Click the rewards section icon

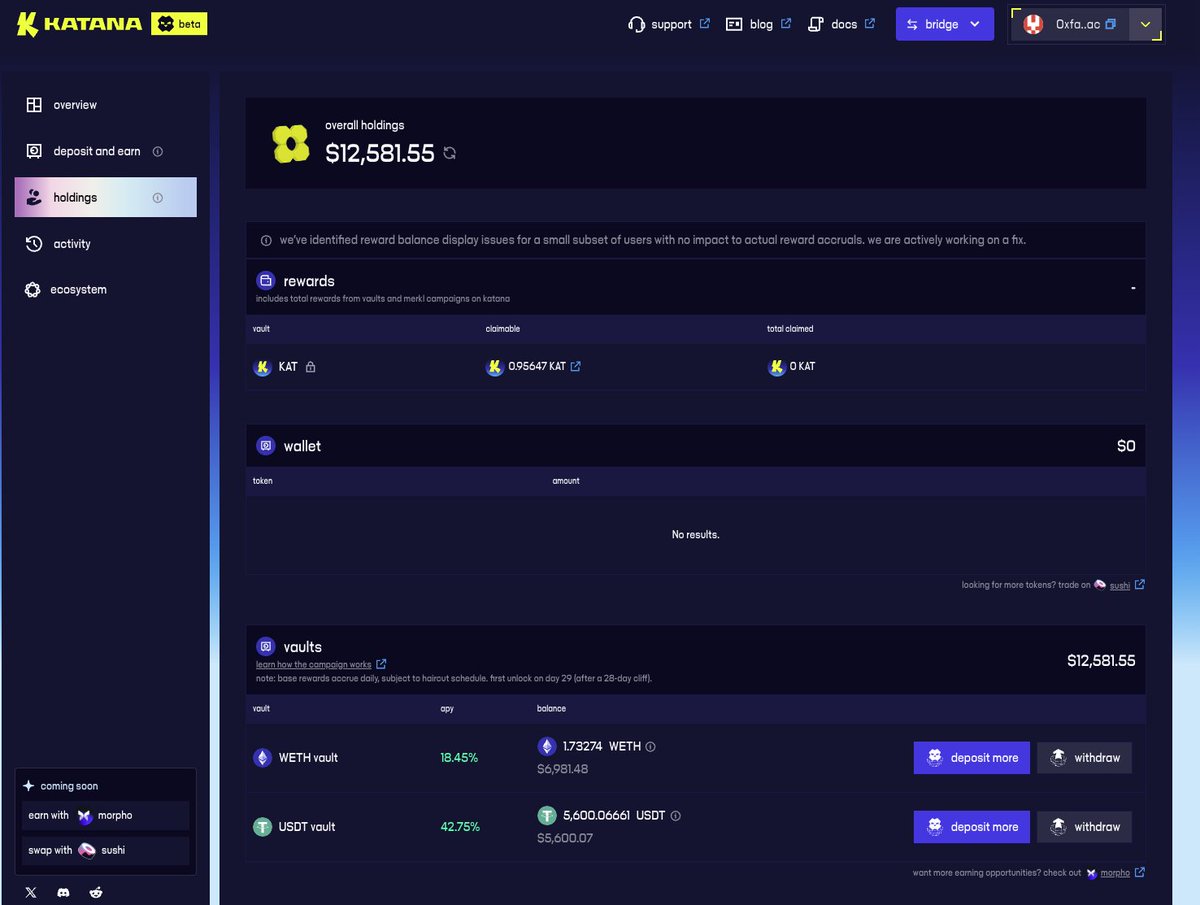[x=265, y=281]
